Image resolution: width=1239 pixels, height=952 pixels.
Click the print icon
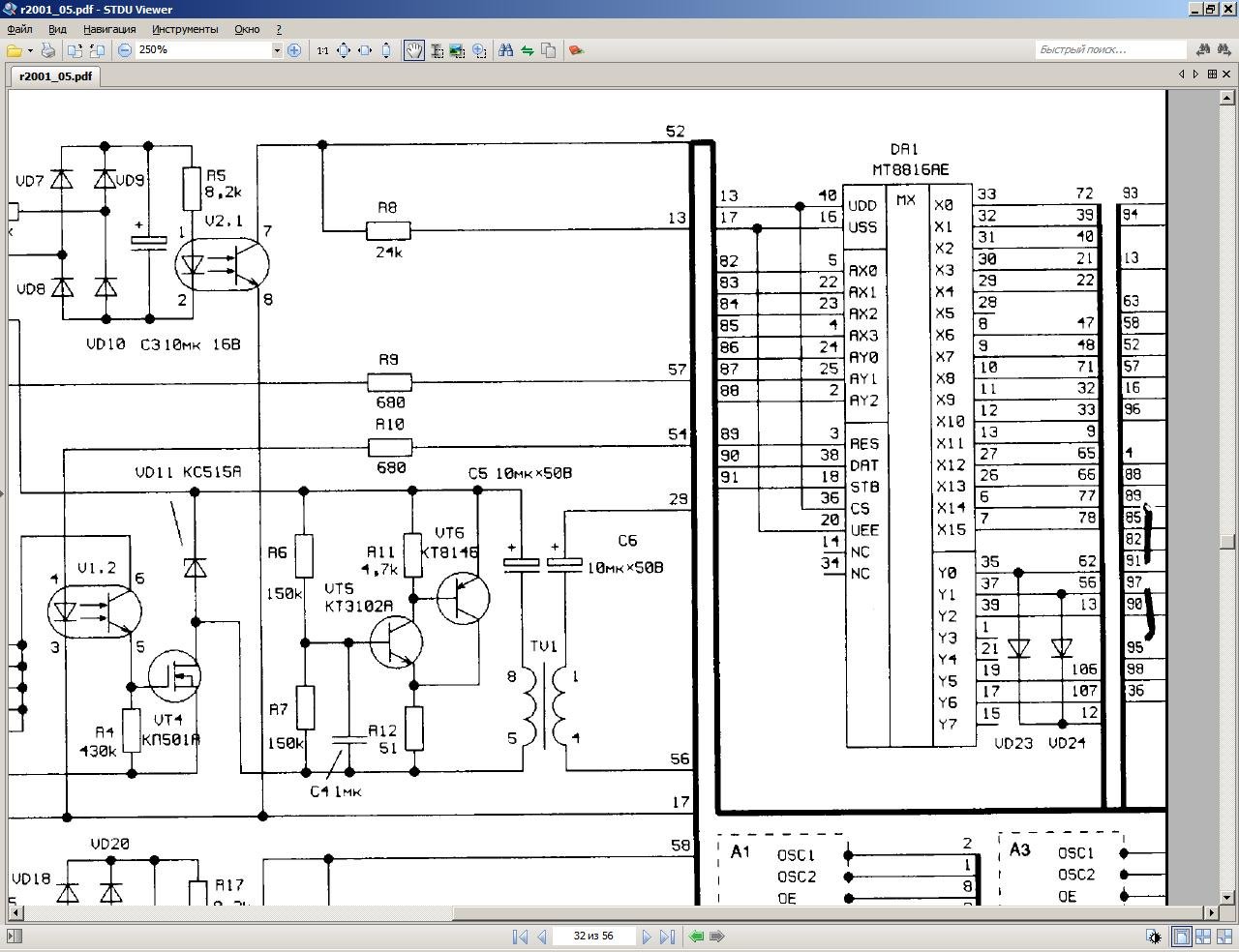47,50
